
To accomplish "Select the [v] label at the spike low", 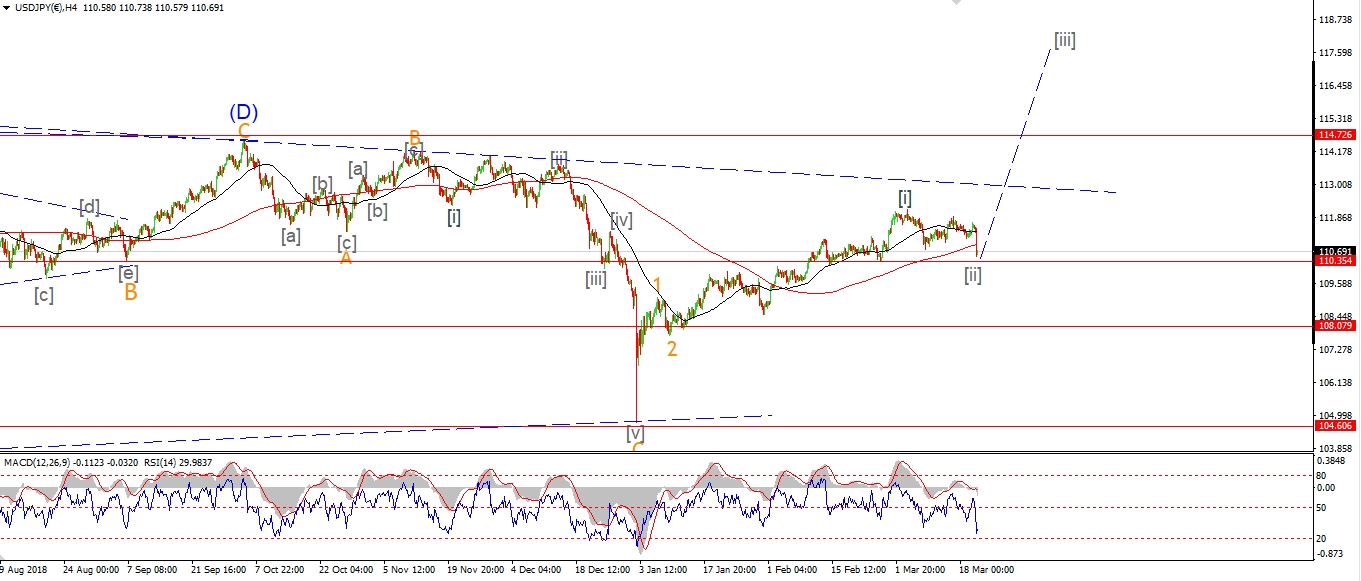I will [635, 433].
